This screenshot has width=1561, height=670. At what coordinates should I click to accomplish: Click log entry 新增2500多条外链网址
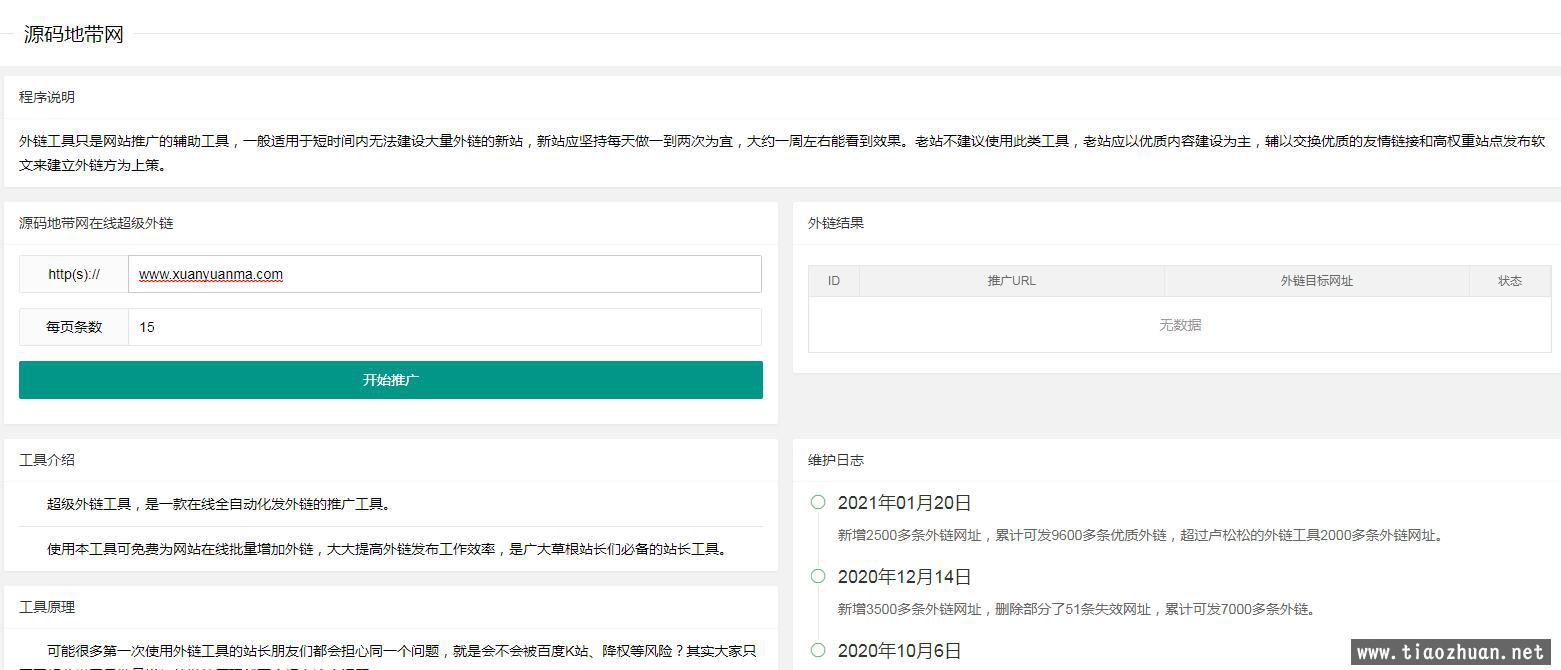click(1140, 535)
